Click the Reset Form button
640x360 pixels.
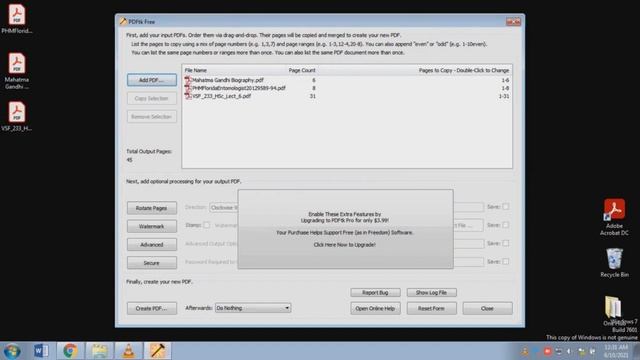point(431,309)
